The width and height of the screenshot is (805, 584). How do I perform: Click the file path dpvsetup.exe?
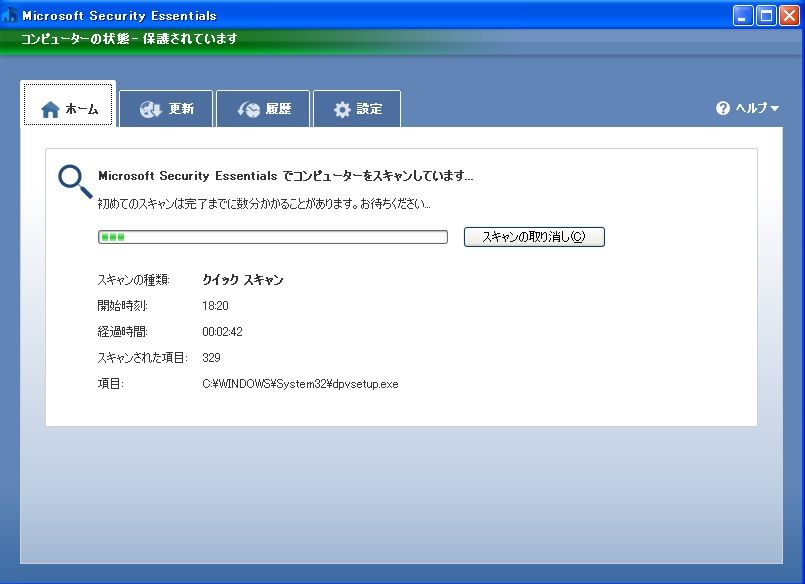coord(300,384)
